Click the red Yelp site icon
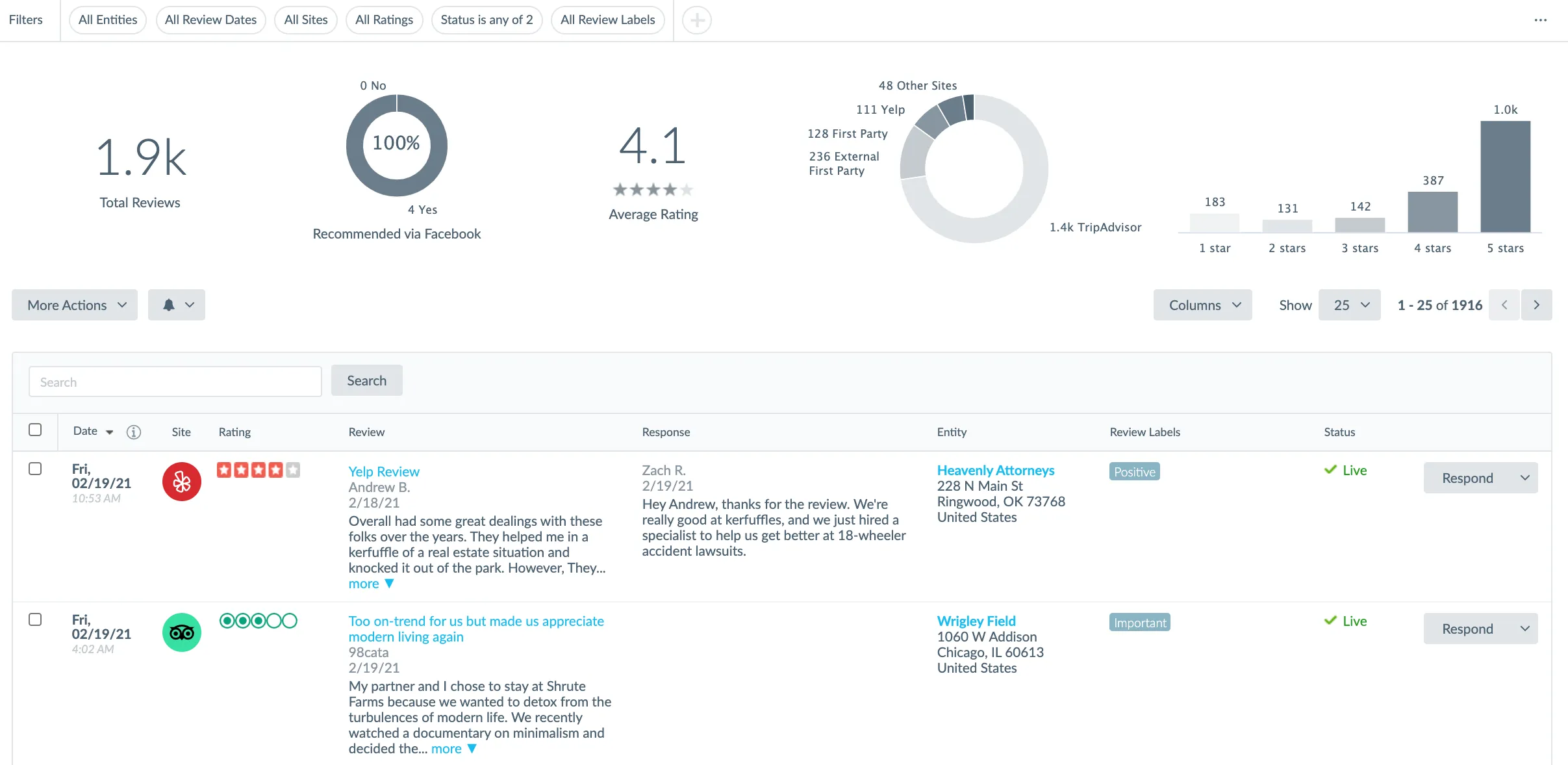Image resolution: width=1568 pixels, height=765 pixels. click(182, 482)
